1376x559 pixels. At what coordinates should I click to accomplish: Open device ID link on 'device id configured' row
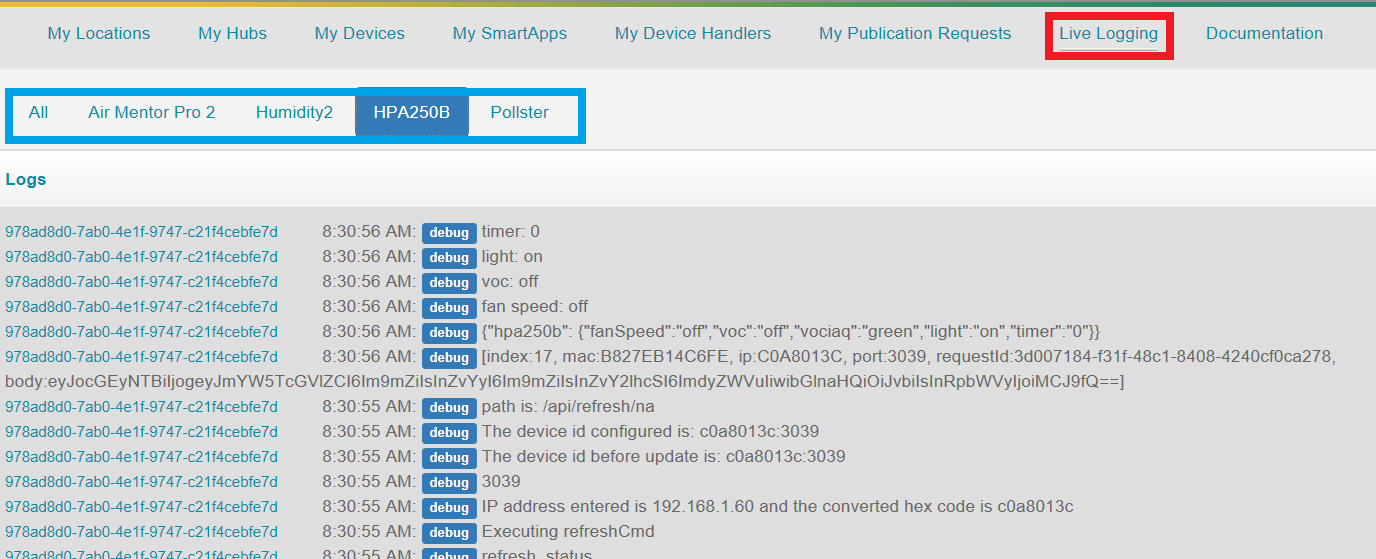(141, 432)
